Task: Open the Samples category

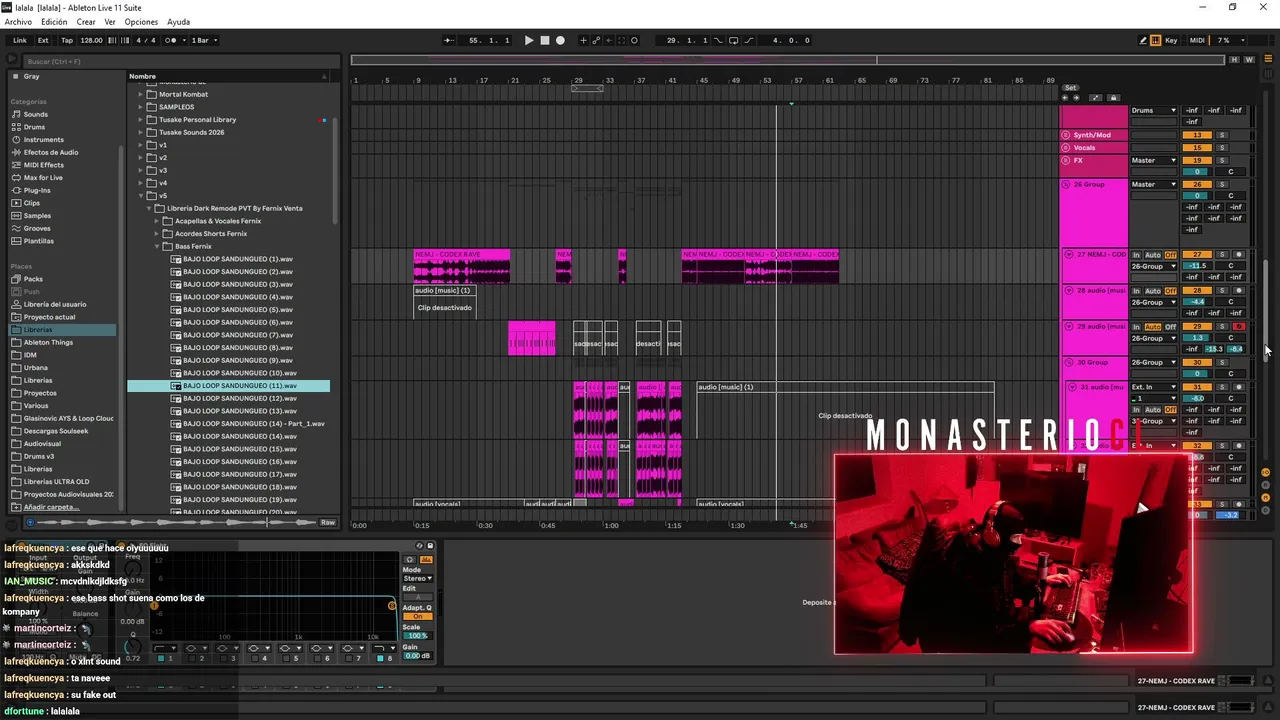Action: pos(37,216)
